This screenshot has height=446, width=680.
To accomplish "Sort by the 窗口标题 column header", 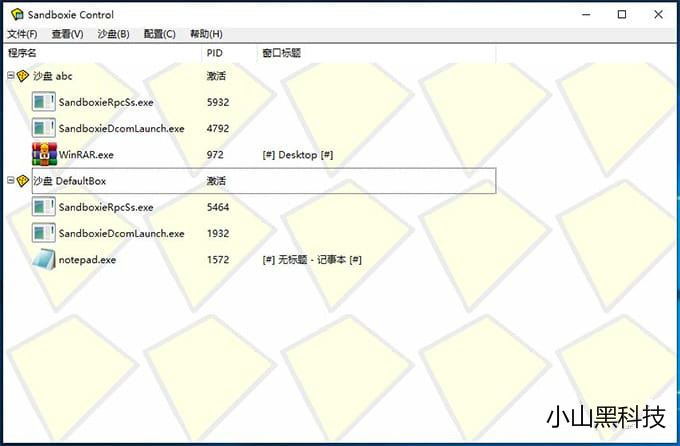I will pyautogui.click(x=376, y=53).
